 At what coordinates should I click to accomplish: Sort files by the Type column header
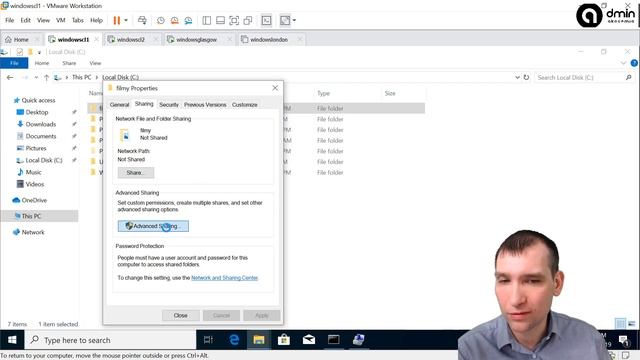tap(323, 93)
